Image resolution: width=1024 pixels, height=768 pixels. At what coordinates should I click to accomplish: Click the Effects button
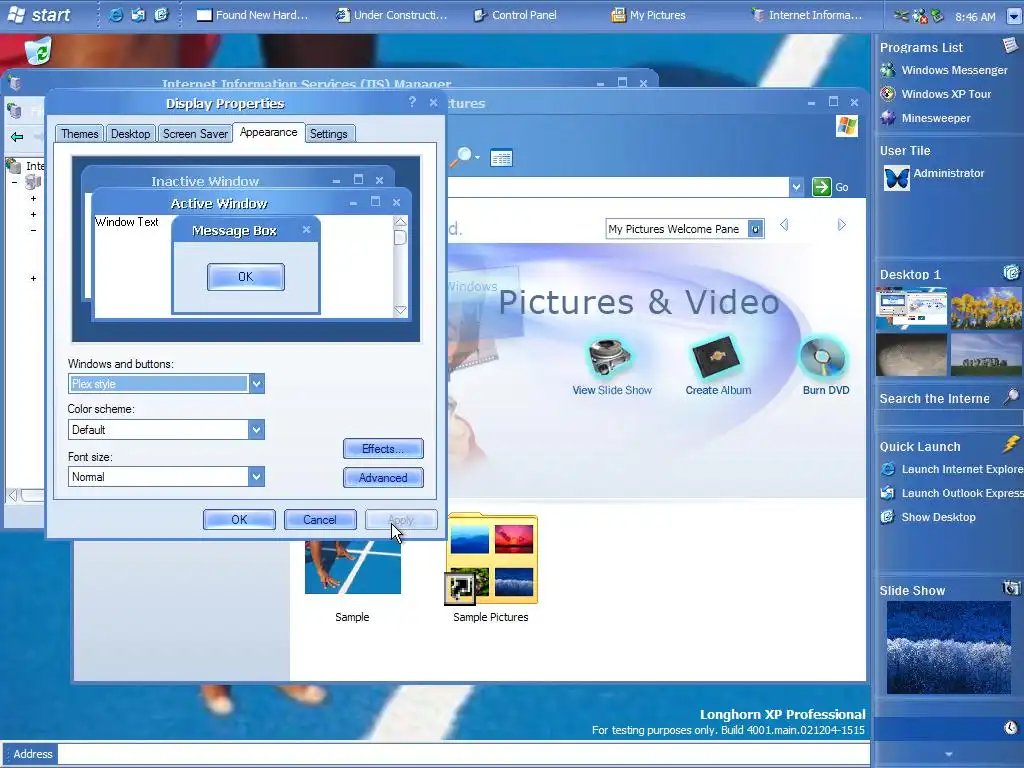pos(383,449)
